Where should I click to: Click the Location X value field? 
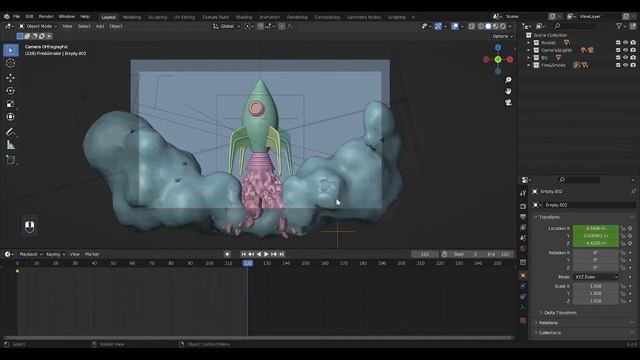pos(596,229)
